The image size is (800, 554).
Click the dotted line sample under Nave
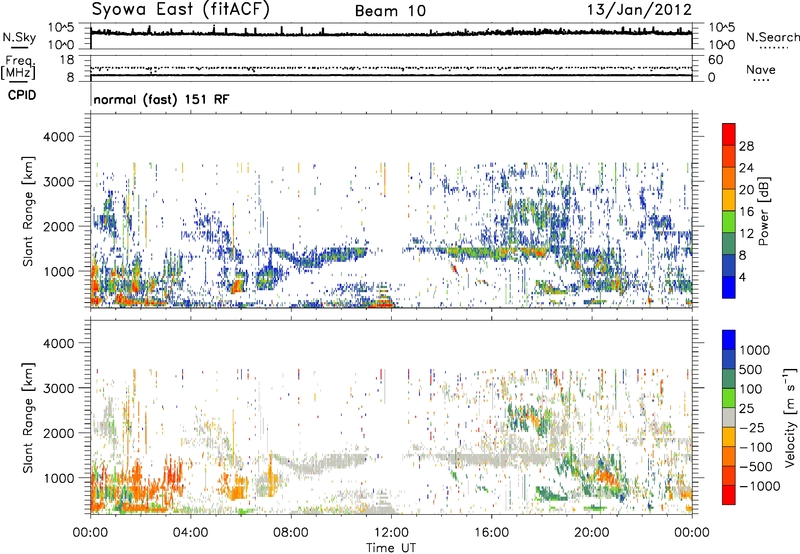click(762, 81)
